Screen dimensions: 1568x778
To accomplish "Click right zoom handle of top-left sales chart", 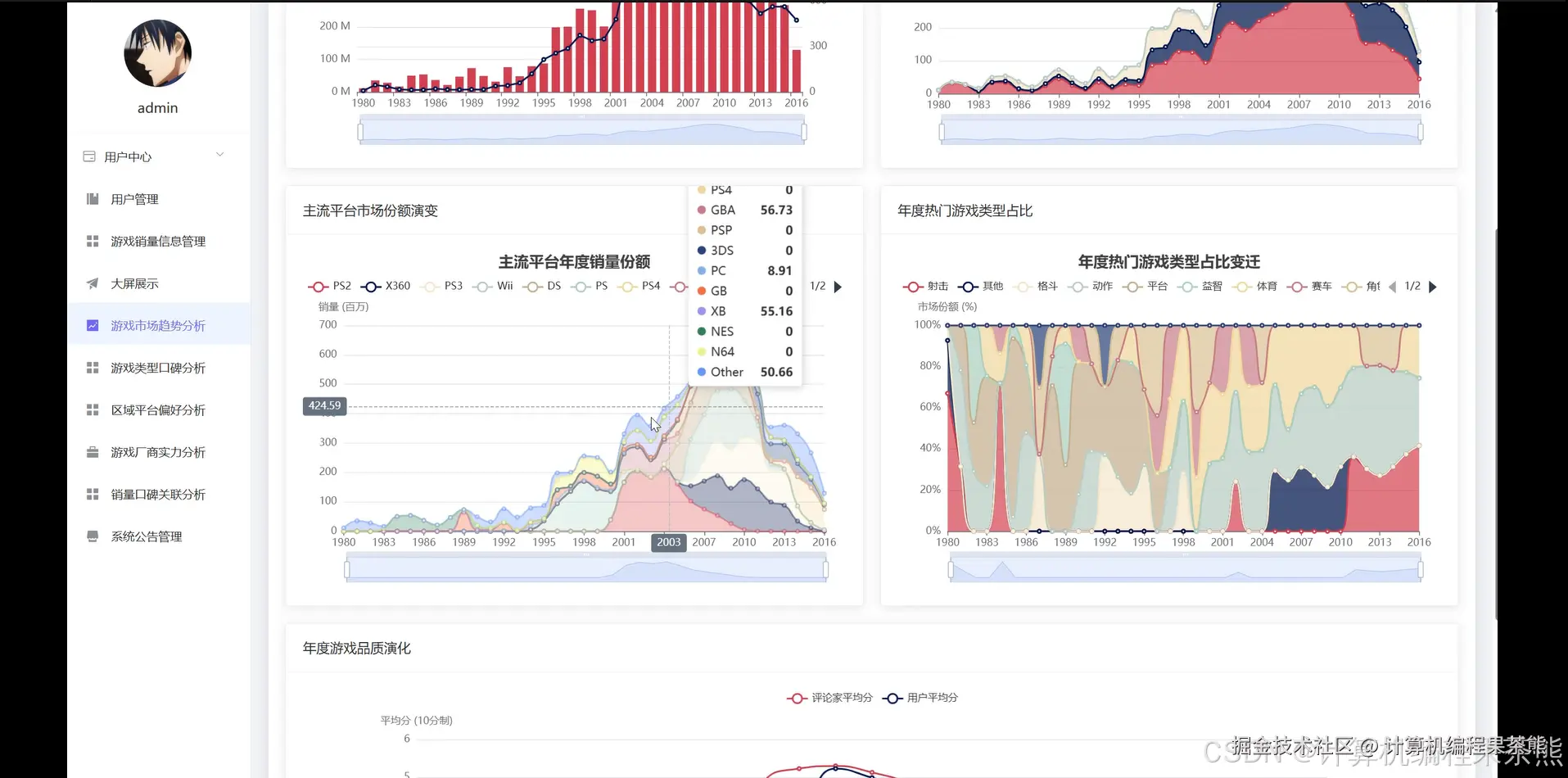I will [804, 132].
